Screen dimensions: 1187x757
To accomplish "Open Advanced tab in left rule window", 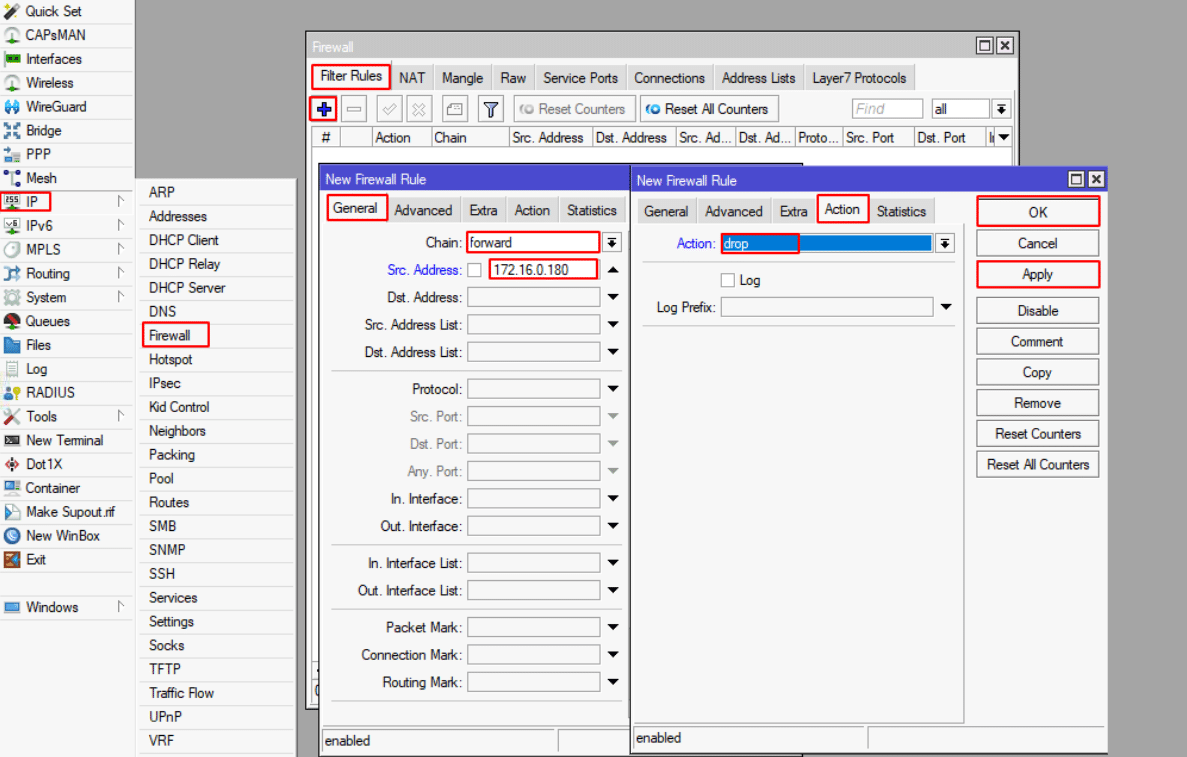I will point(423,210).
